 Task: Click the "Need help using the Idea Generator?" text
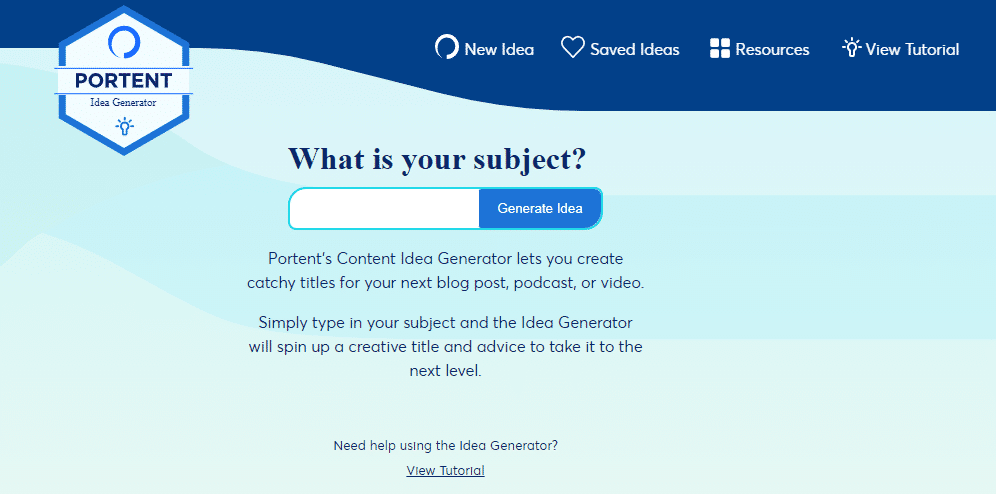point(445,446)
